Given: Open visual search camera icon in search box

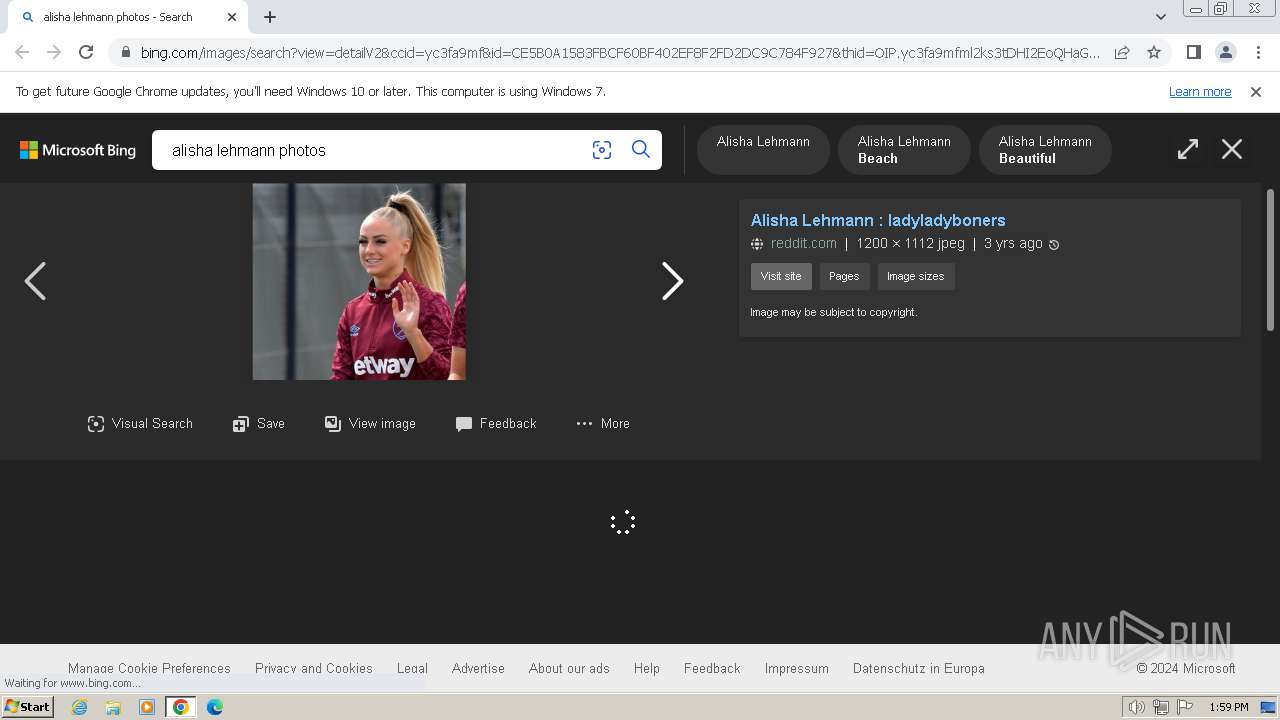Looking at the screenshot, I should (601, 150).
